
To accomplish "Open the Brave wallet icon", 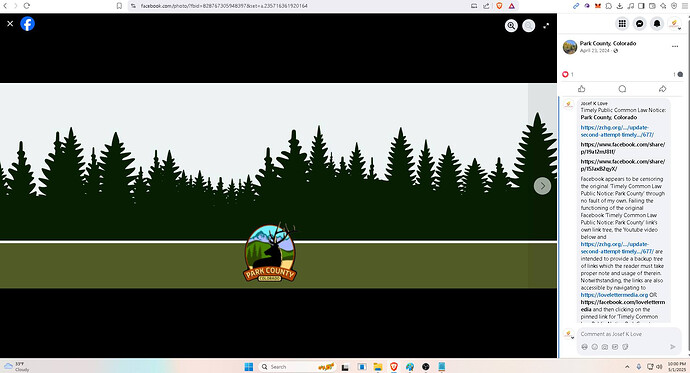I will tap(652, 6).
